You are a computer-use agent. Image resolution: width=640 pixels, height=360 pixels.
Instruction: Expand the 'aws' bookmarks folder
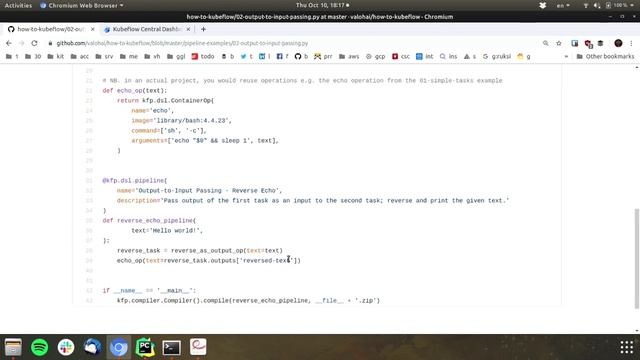(x=349, y=57)
